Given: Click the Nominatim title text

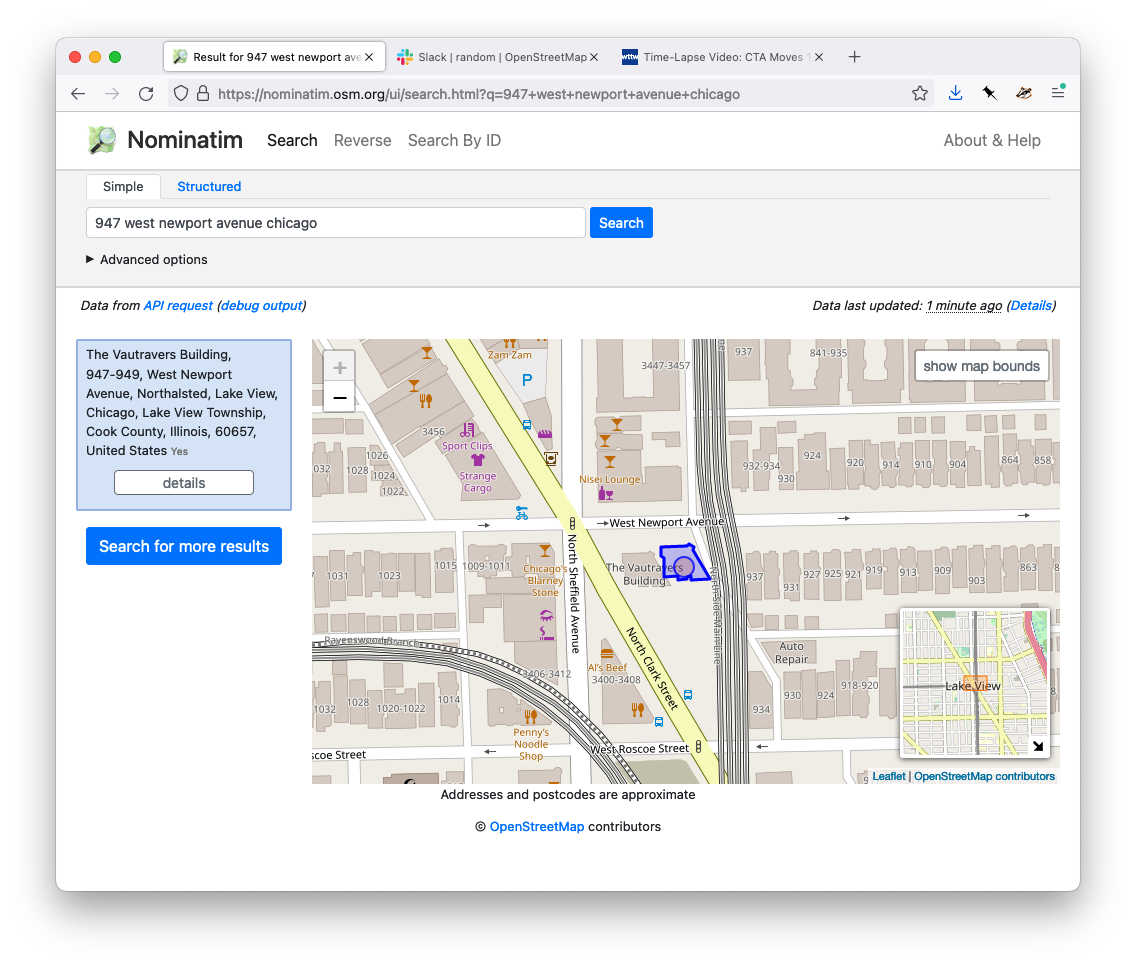Looking at the screenshot, I should point(185,140).
